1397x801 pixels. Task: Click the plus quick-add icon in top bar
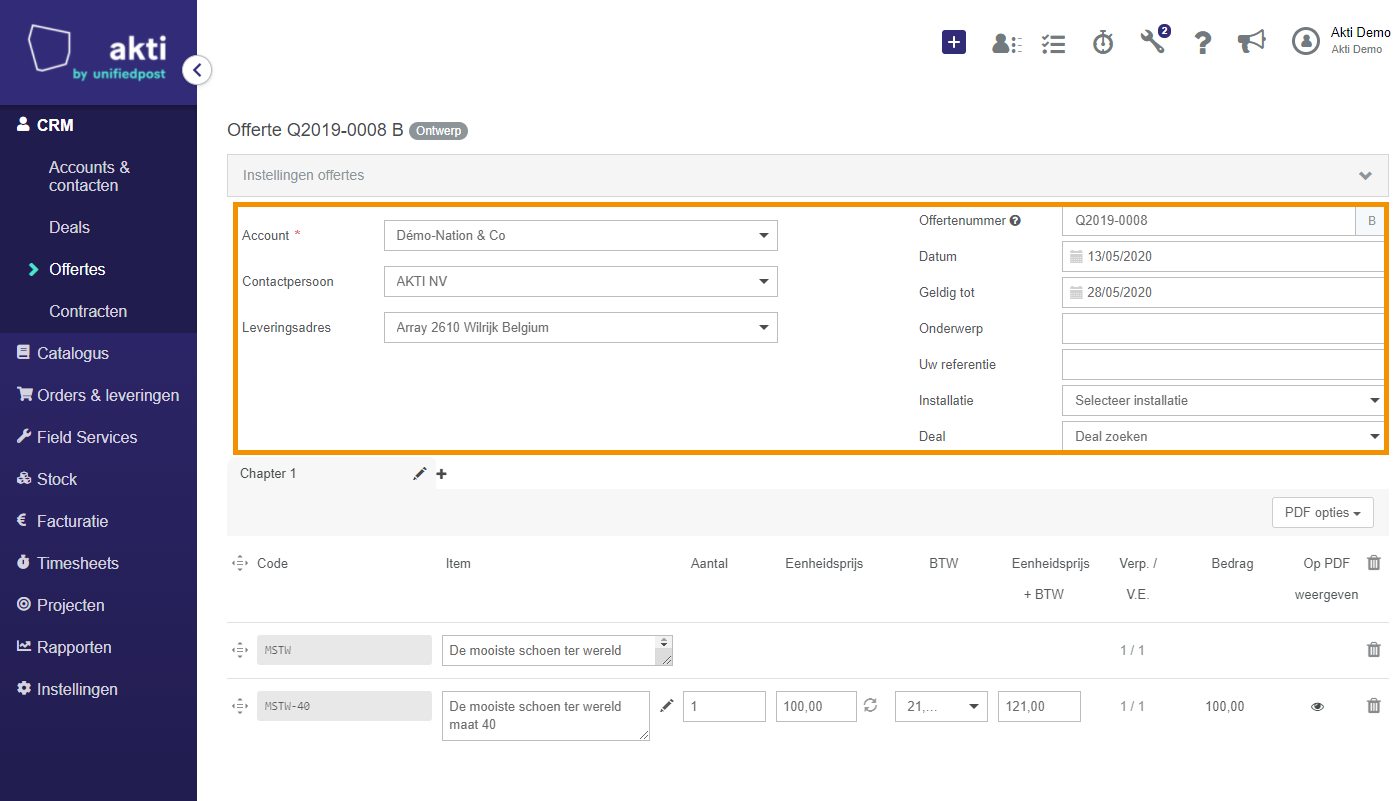[954, 42]
